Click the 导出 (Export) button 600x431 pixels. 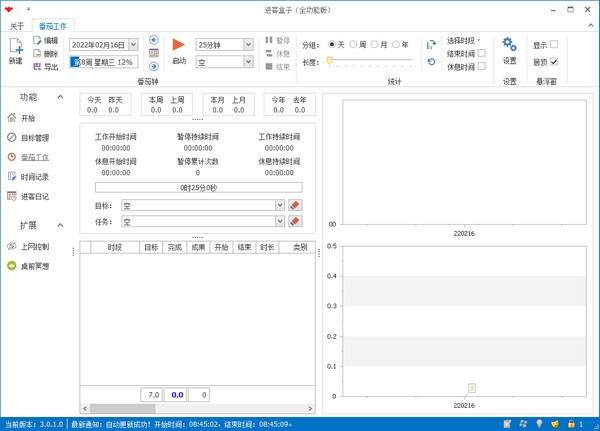[45, 66]
